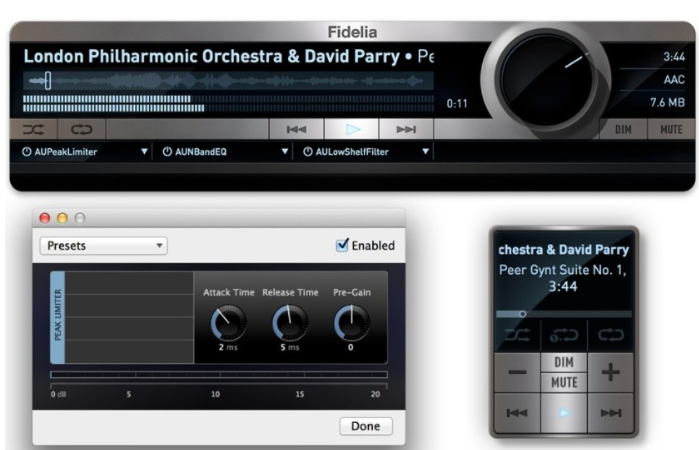
Task: Click the 0:11 elapsed time display
Action: (457, 103)
